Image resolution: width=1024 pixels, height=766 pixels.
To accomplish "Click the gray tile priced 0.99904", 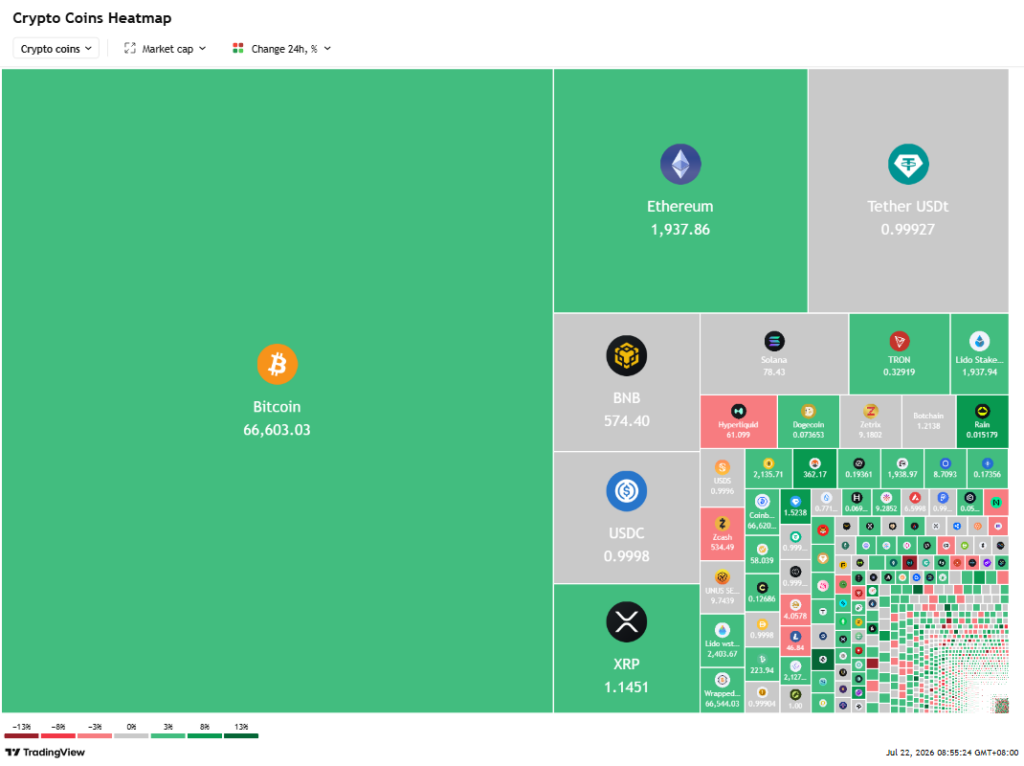I will tap(762, 697).
